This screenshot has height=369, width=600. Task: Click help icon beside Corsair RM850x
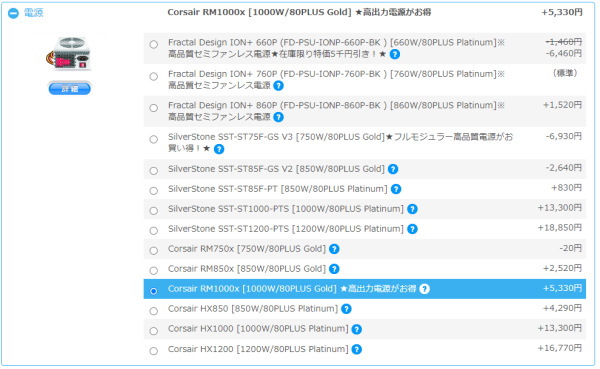coord(334,269)
